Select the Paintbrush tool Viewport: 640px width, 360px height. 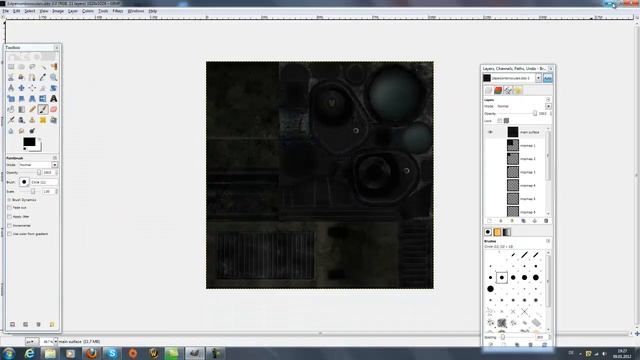43,109
